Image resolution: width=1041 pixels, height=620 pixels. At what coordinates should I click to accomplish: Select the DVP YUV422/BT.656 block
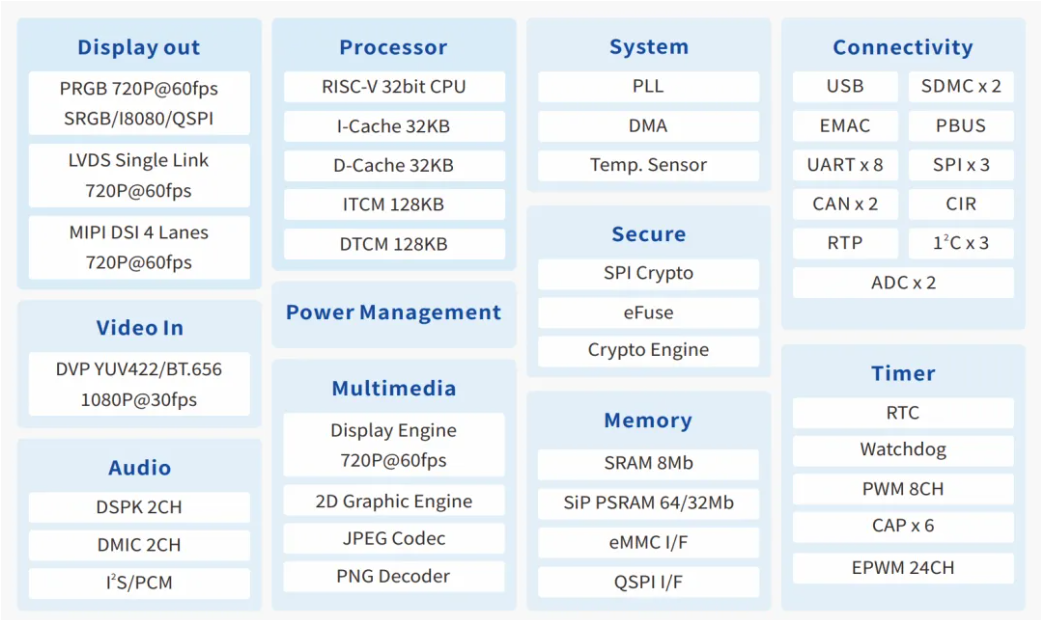click(139, 384)
